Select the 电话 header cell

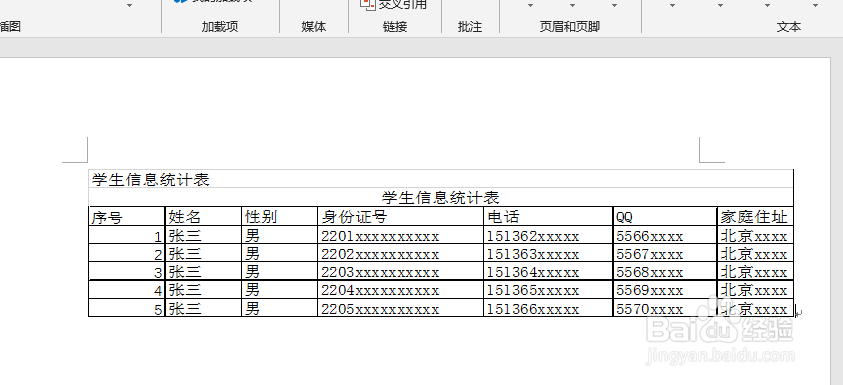click(x=548, y=216)
